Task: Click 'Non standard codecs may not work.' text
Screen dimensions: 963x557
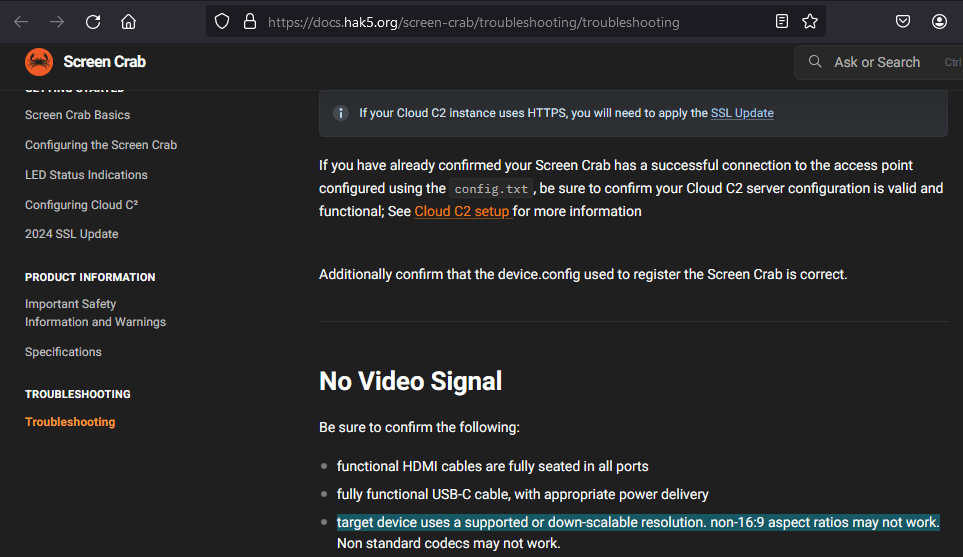Action: pyautogui.click(x=448, y=543)
